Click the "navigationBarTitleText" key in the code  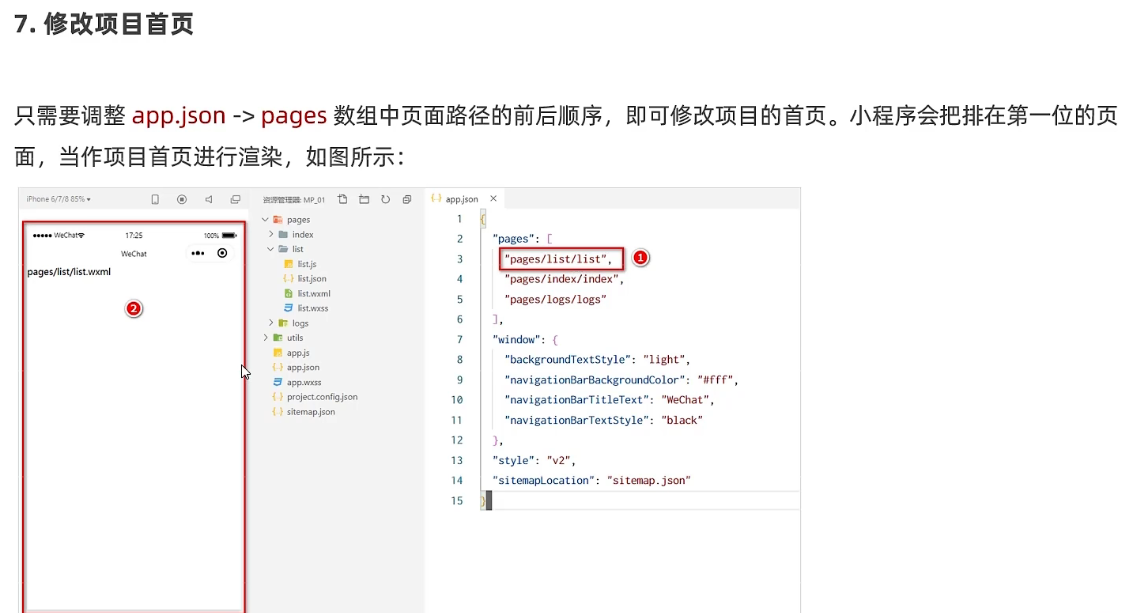point(576,400)
